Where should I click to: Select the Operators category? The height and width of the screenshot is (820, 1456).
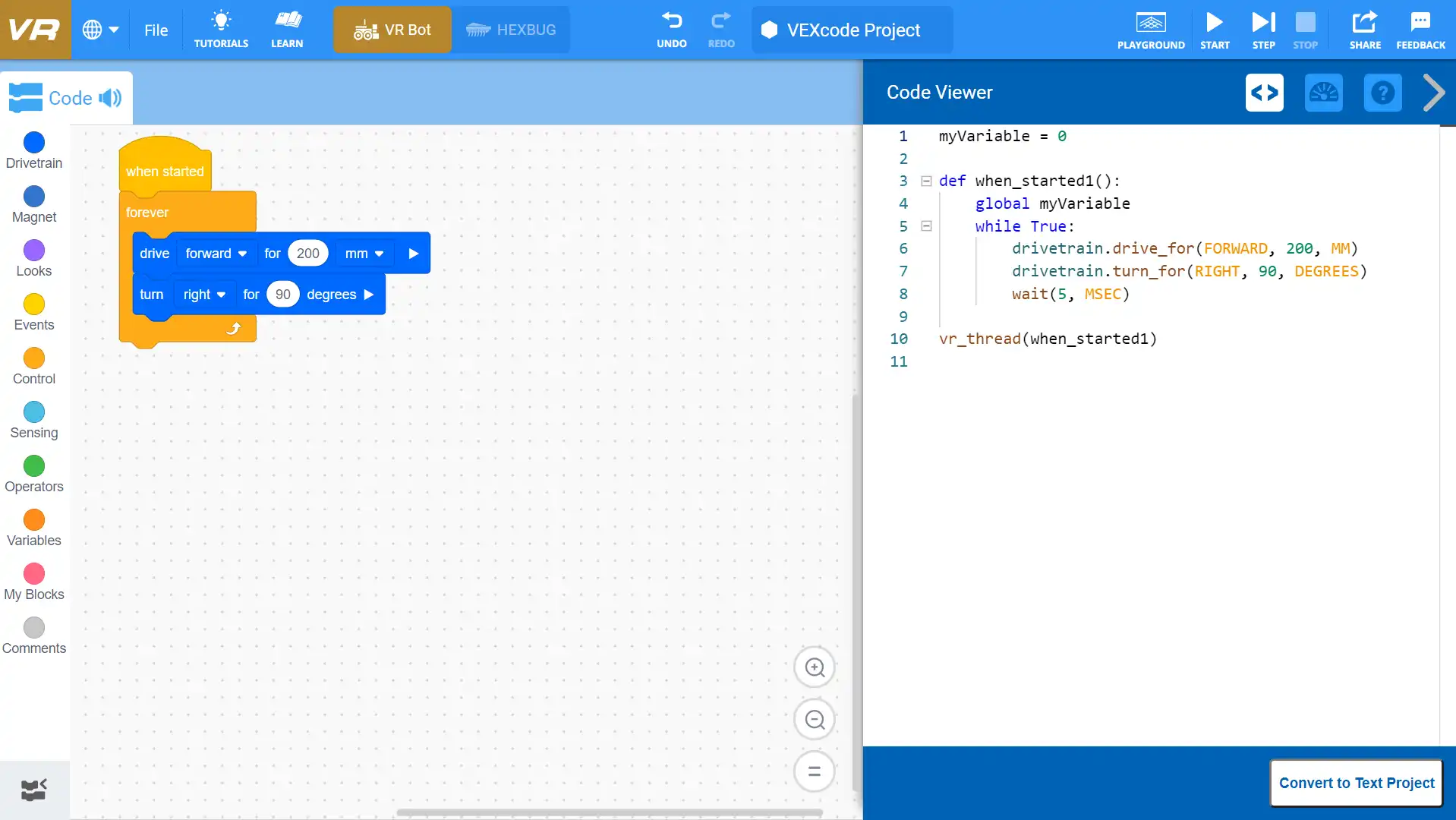[x=33, y=474]
